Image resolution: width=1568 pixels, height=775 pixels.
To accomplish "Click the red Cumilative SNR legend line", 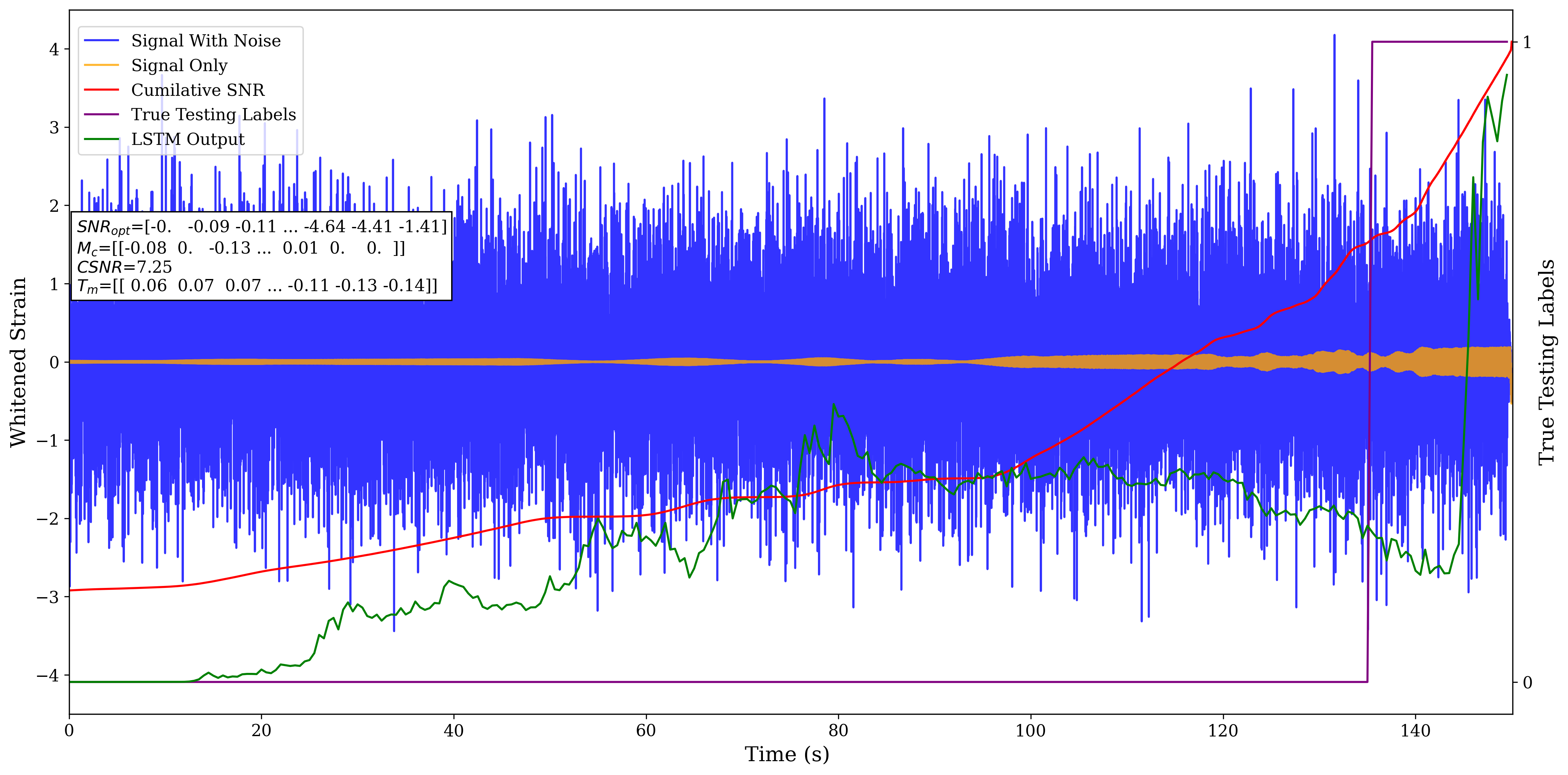I will pyautogui.click(x=101, y=90).
